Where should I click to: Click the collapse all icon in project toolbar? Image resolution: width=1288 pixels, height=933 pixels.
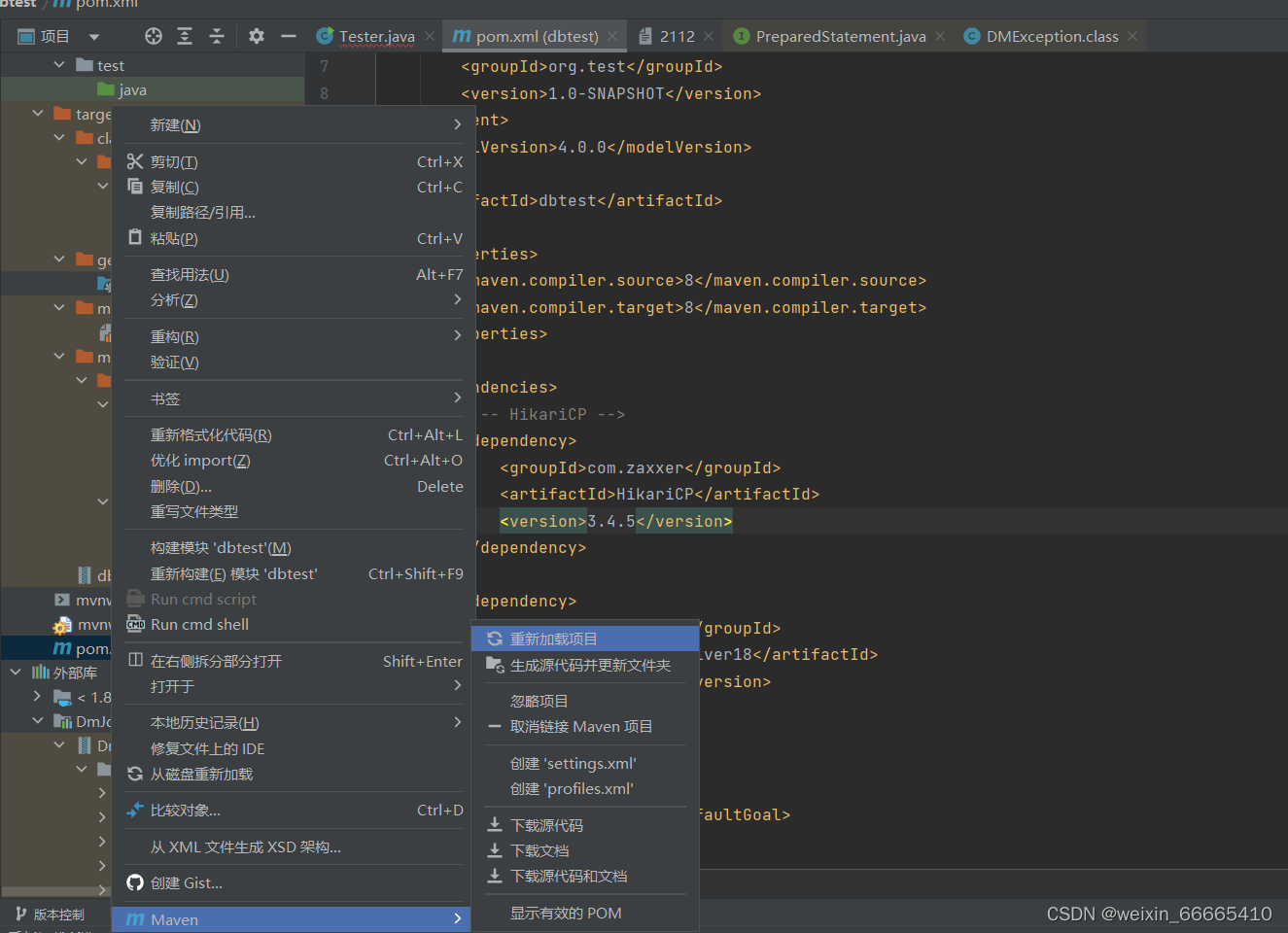click(217, 36)
